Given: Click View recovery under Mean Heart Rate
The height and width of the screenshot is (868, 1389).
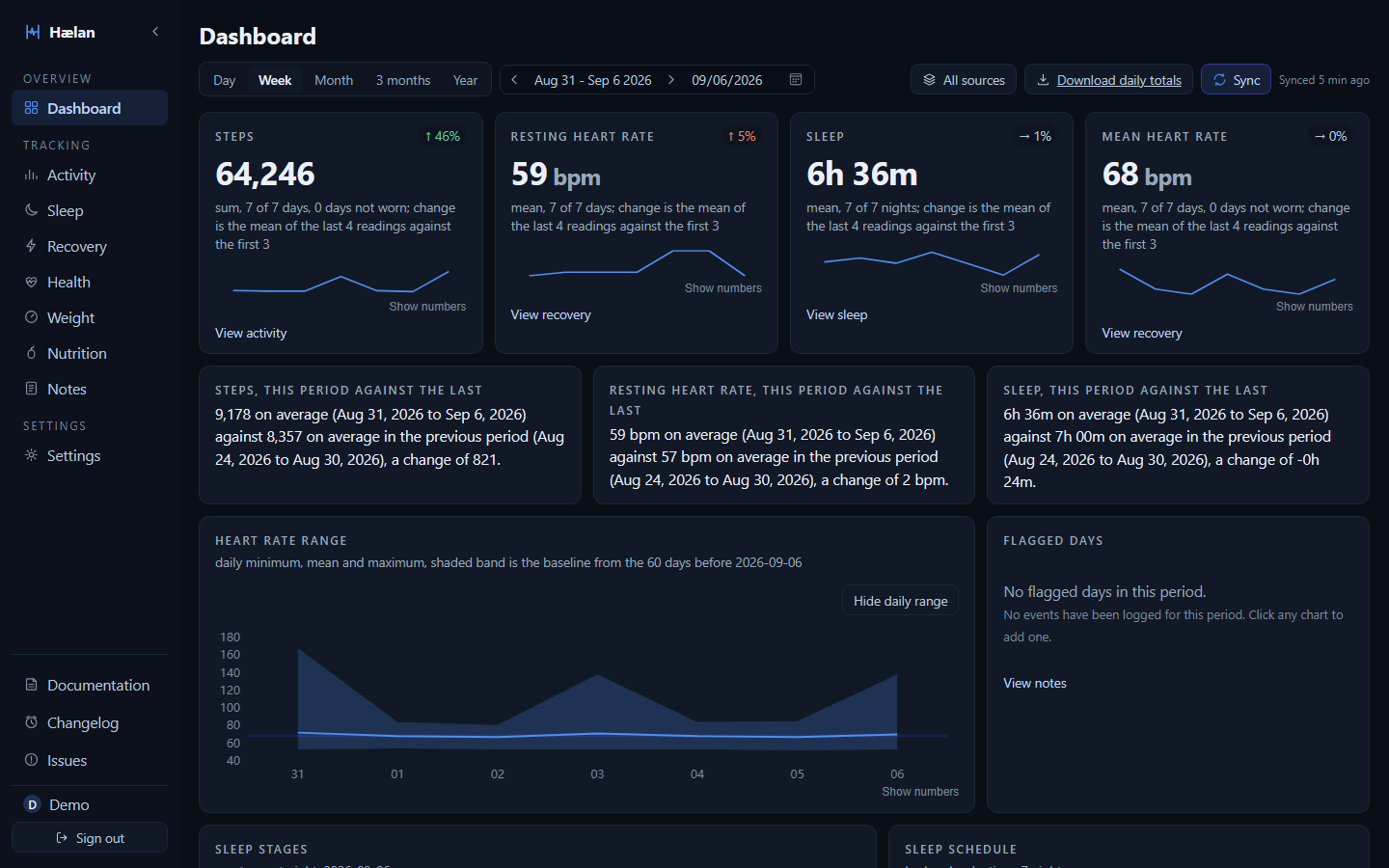Looking at the screenshot, I should pos(1142,333).
